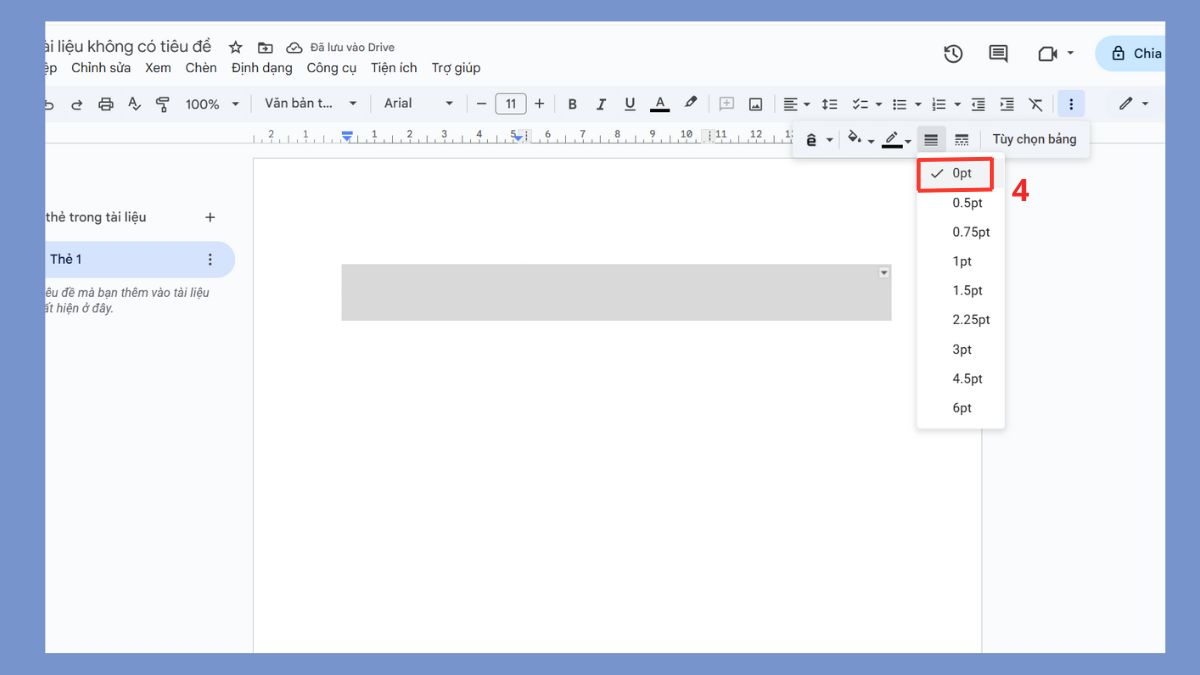The image size is (1200, 675).
Task: Open the table options button
Action: [1034, 139]
